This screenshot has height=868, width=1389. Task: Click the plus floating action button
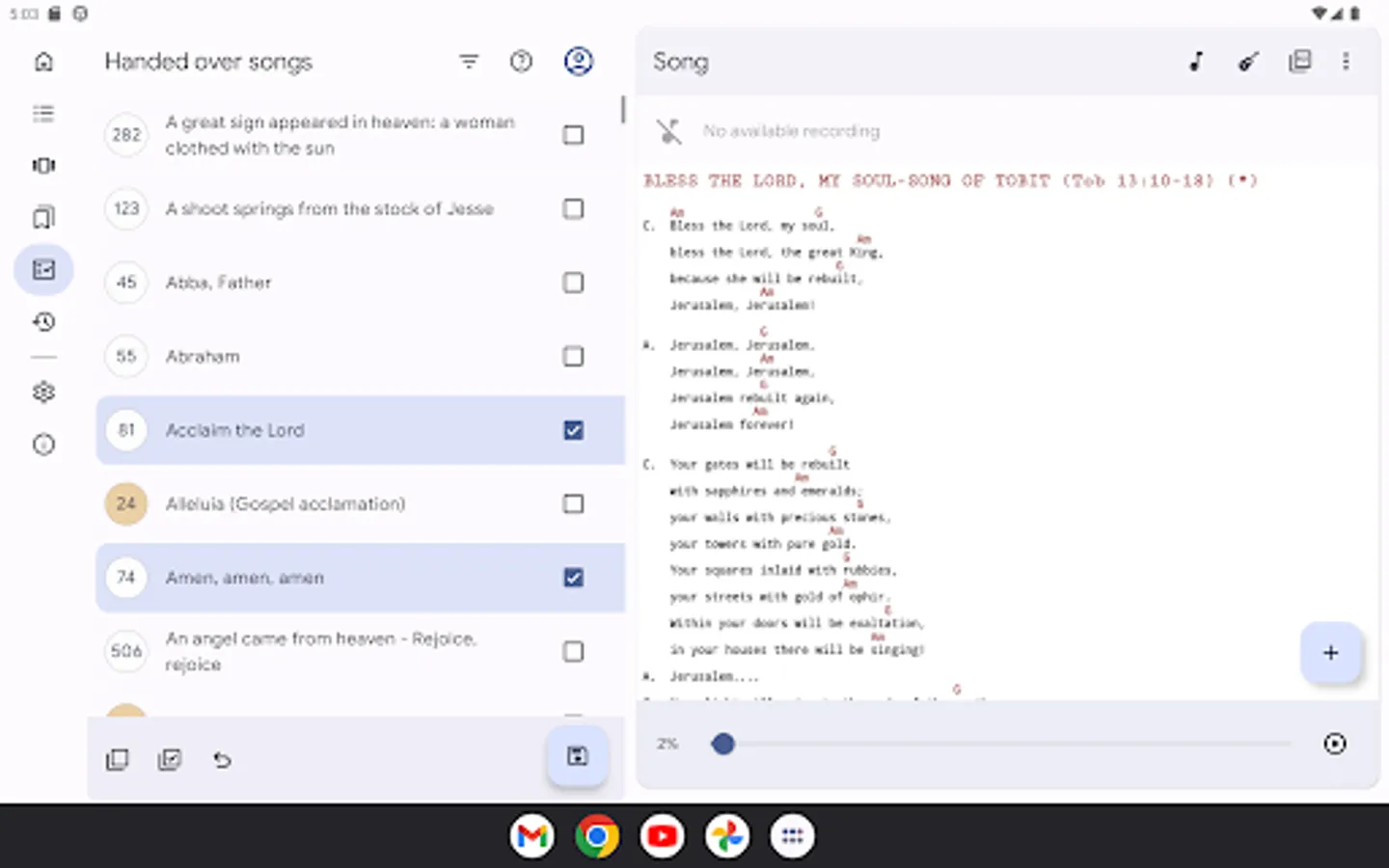[1330, 653]
